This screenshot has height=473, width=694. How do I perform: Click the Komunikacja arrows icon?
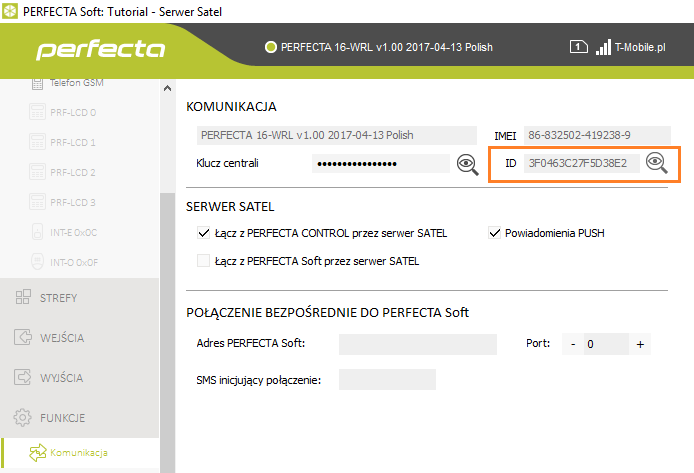38,452
